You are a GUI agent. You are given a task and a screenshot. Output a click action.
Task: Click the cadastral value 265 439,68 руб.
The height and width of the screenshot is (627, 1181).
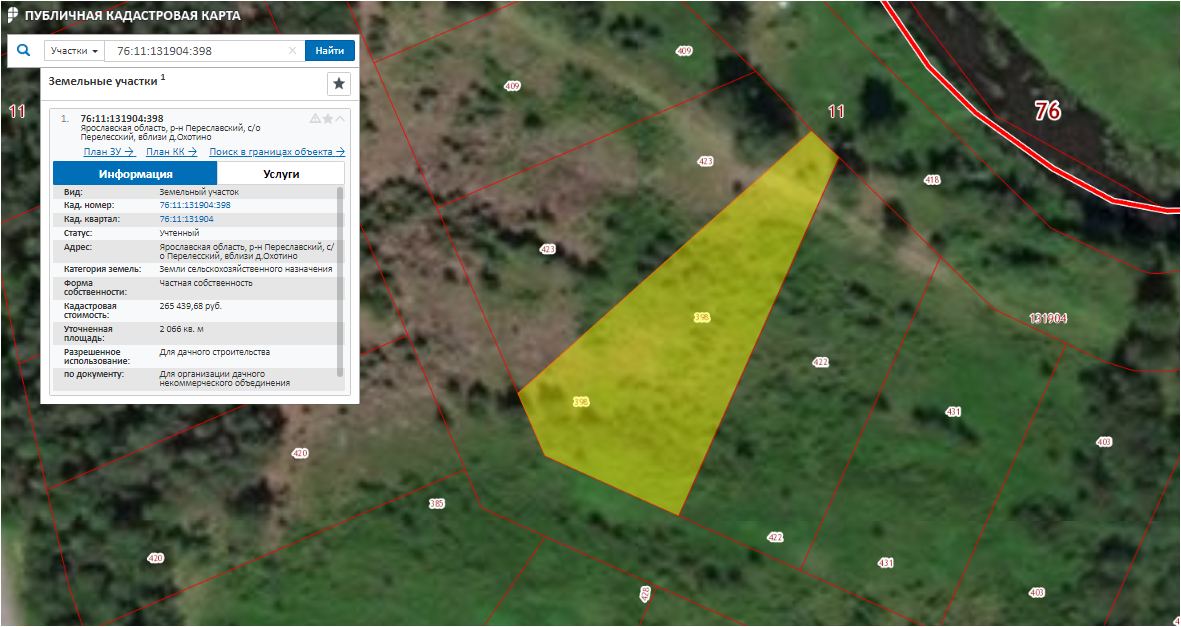click(191, 306)
